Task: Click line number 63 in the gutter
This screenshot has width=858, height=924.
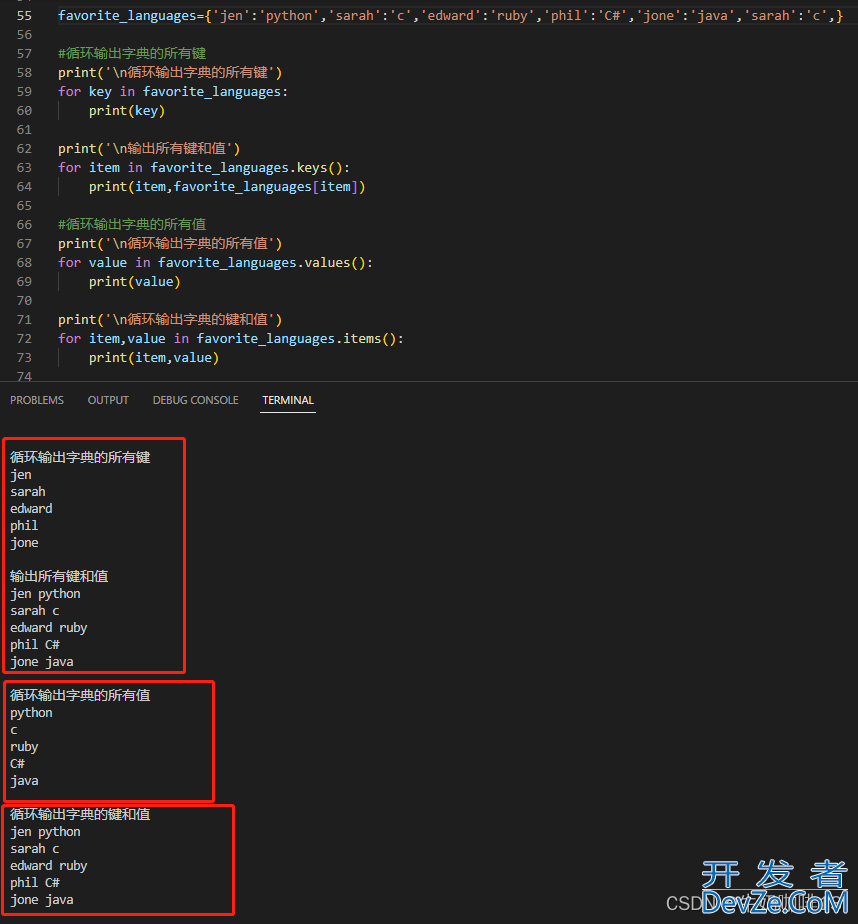Action: point(24,167)
